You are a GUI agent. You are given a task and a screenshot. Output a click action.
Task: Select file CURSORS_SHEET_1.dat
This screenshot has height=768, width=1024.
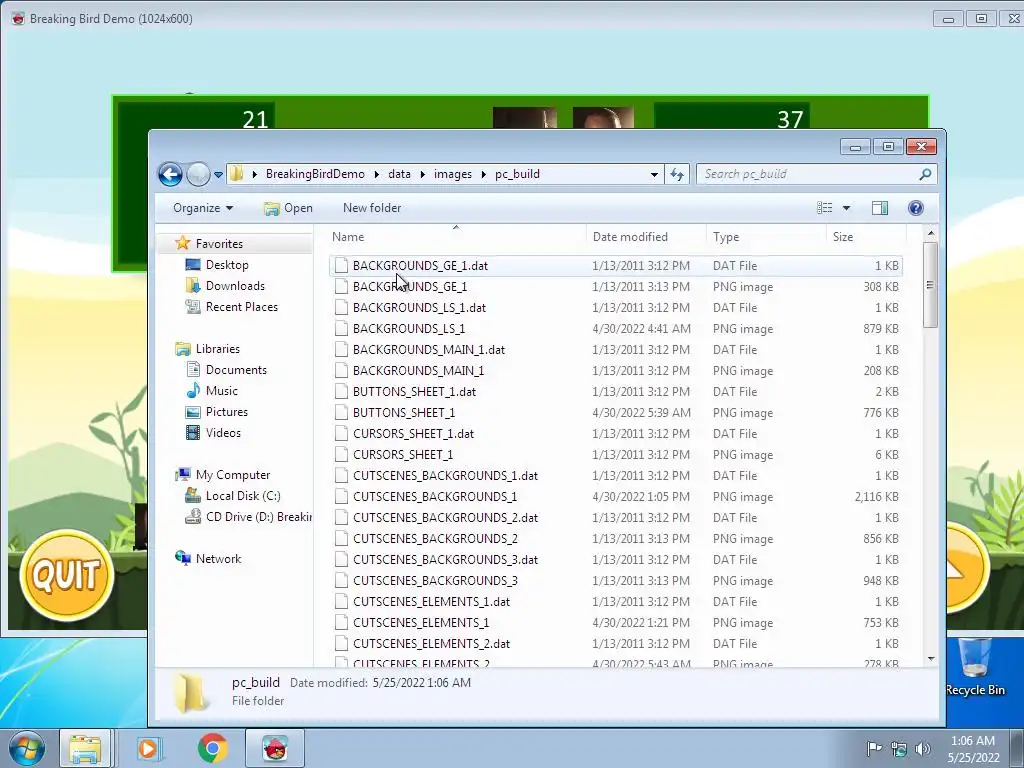tap(413, 434)
